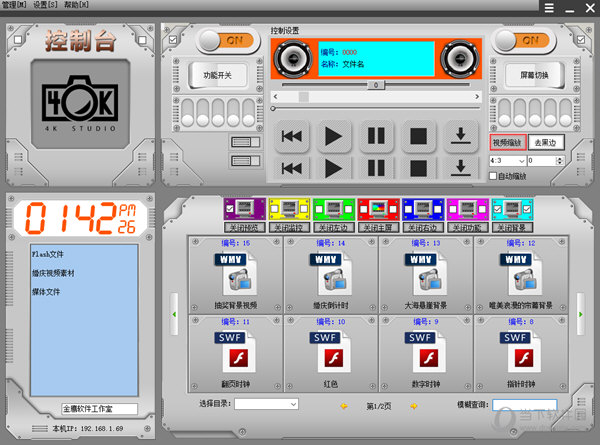This screenshot has height=445, width=600.
Task: Click the lower row rewind-to-start button
Action: point(292,168)
